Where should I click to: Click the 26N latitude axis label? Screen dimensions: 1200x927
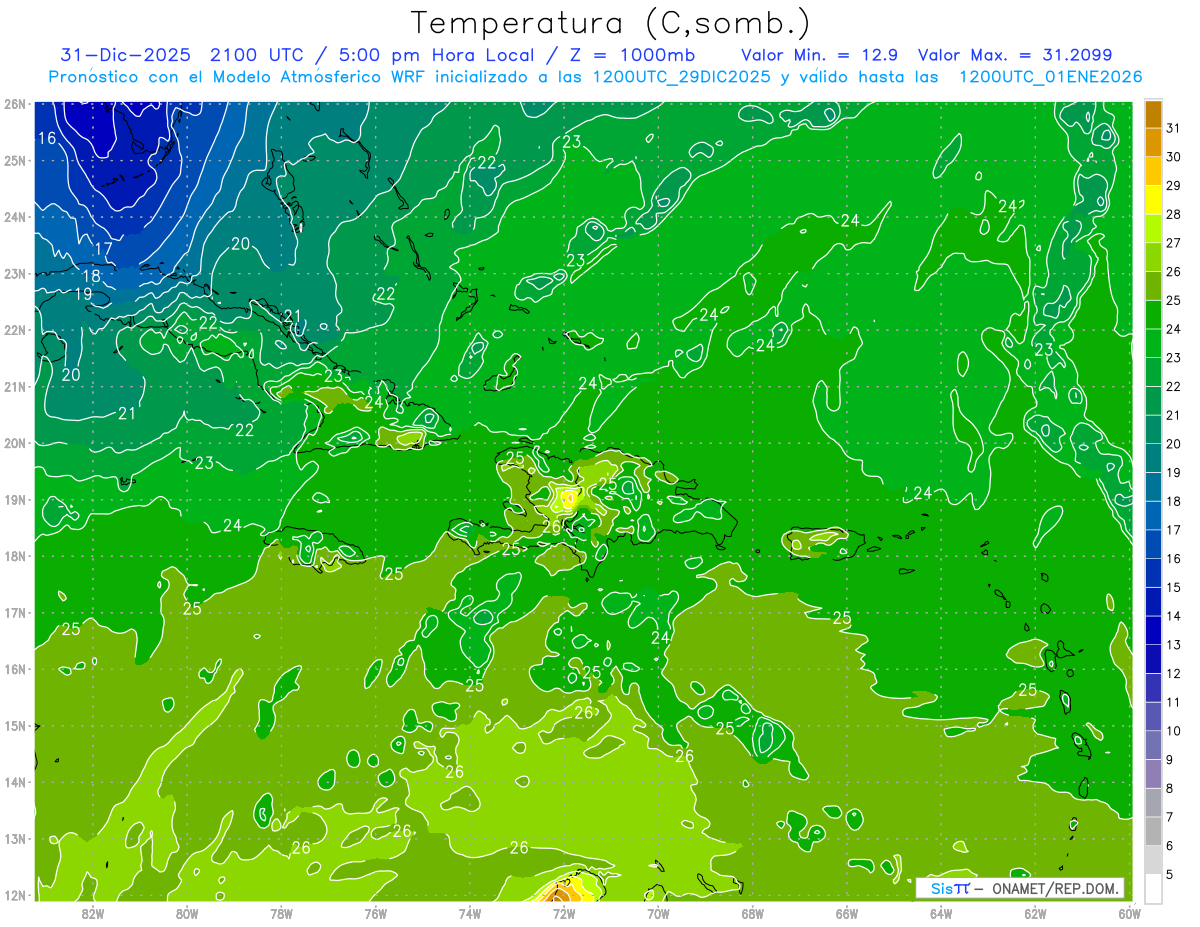click(15, 104)
